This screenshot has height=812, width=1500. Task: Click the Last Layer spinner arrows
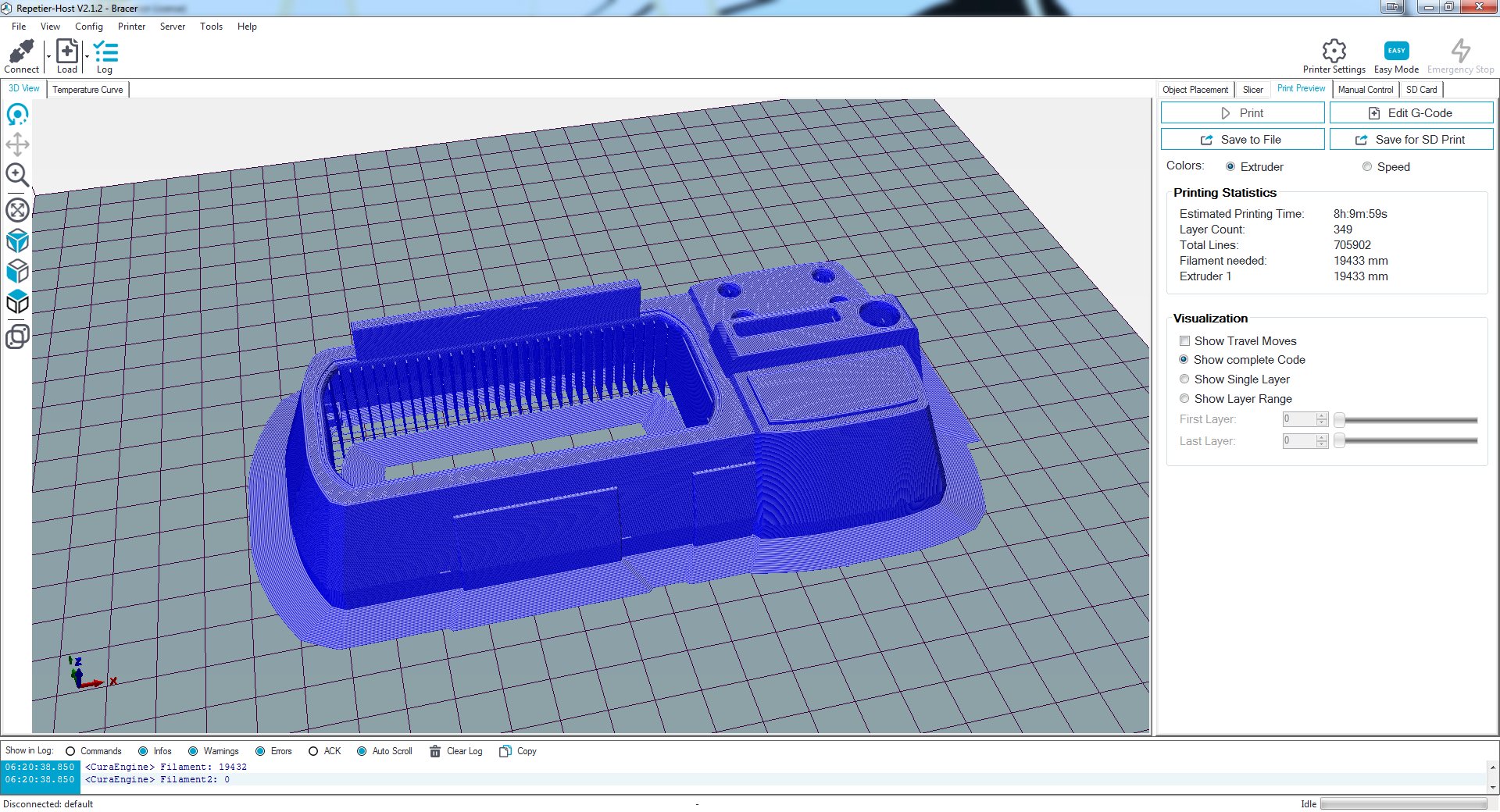[x=1322, y=441]
